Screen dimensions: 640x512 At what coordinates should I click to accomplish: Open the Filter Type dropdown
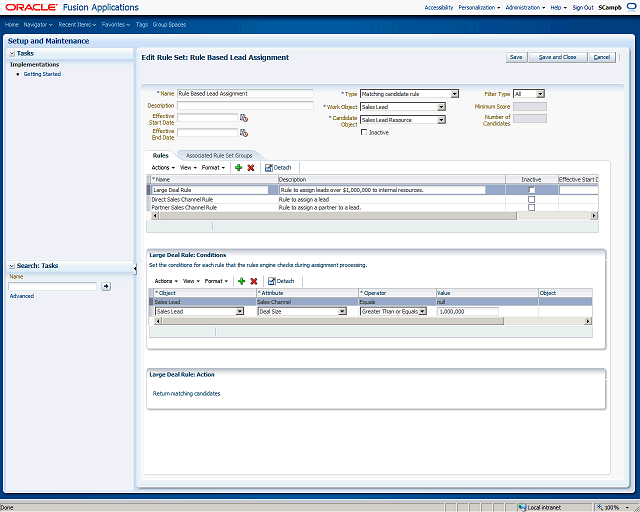[529, 94]
